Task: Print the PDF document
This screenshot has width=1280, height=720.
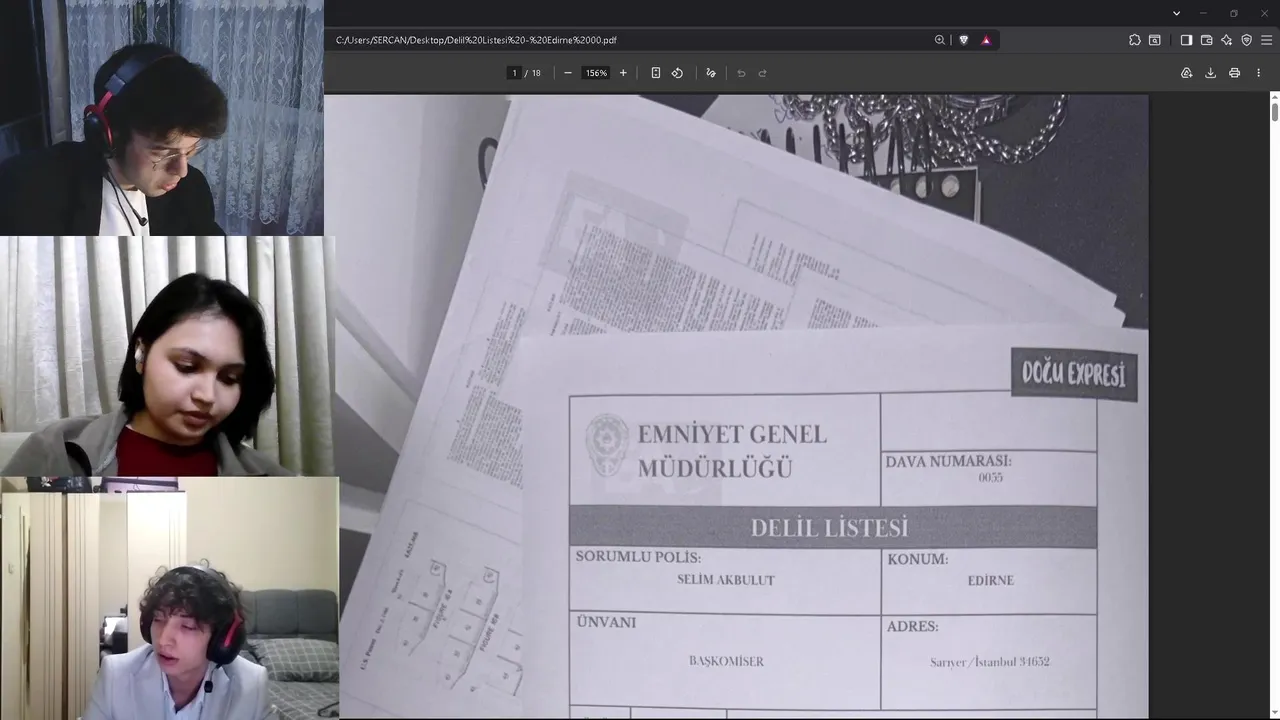Action: [x=1234, y=73]
